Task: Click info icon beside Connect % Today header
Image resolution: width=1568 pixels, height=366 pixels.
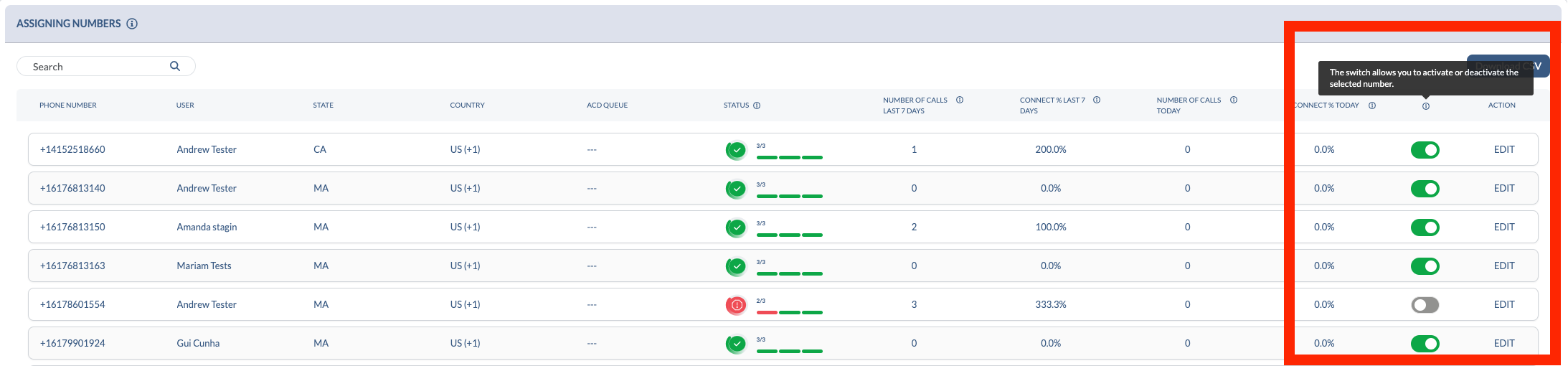Action: point(1372,105)
